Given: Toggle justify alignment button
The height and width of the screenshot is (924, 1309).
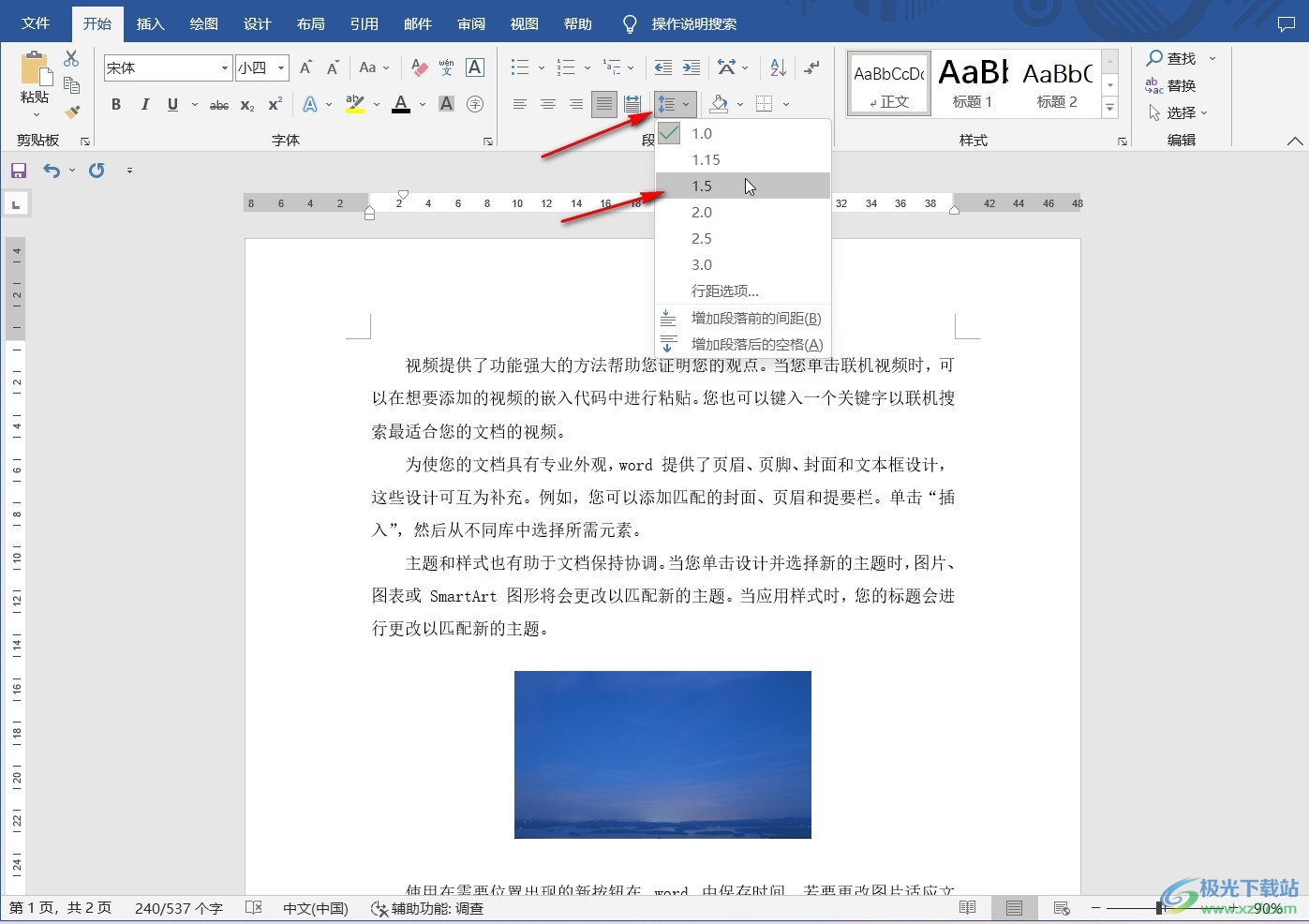Looking at the screenshot, I should point(604,104).
